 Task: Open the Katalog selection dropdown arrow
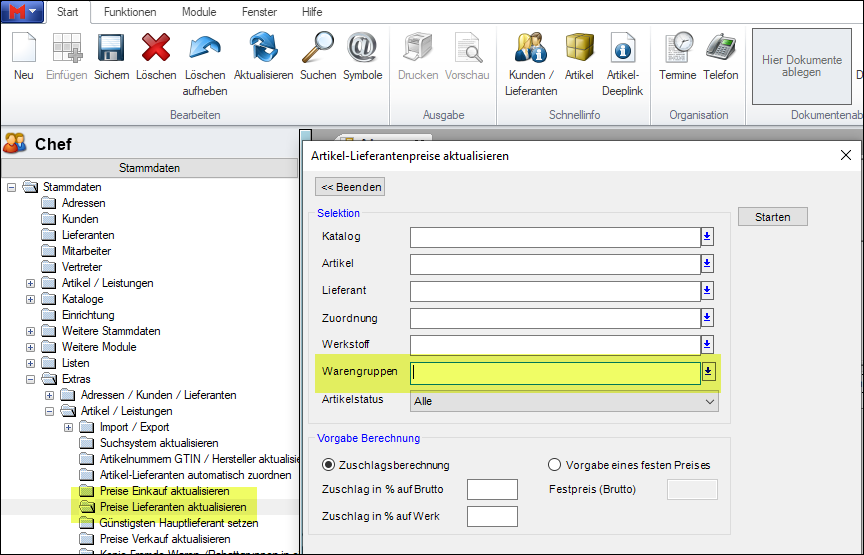pos(707,237)
